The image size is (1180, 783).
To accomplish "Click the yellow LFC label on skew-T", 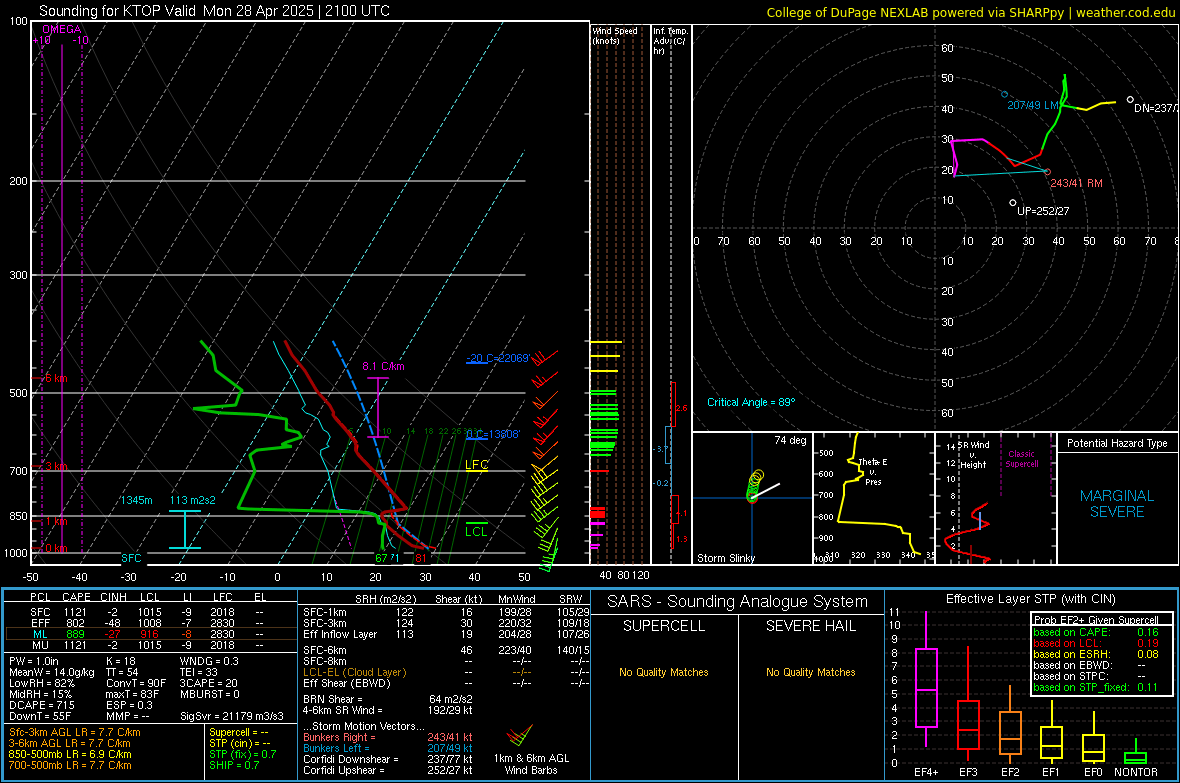I will point(476,465).
